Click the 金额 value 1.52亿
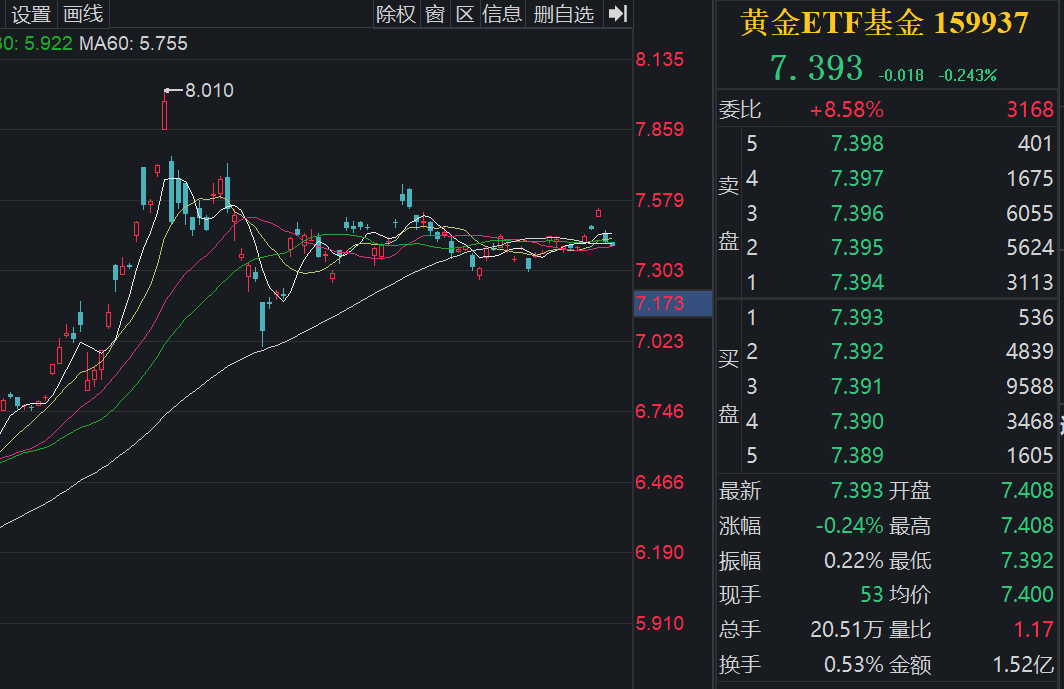Image resolution: width=1064 pixels, height=689 pixels. [x=1022, y=664]
